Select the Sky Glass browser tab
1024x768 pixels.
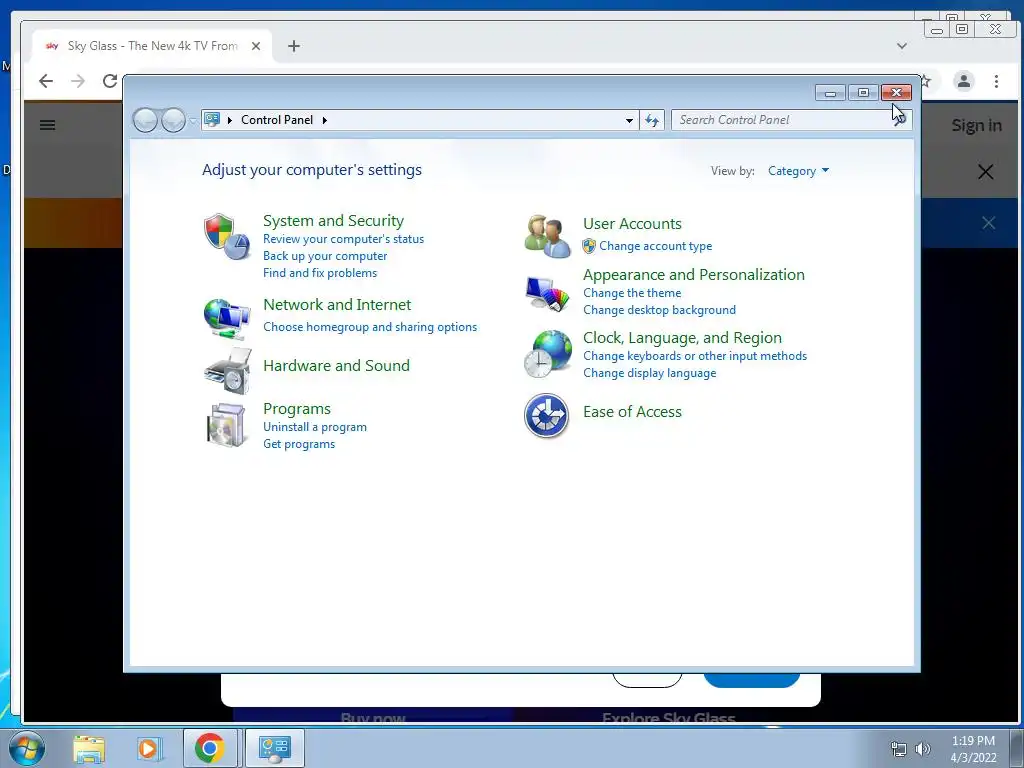coord(152,46)
